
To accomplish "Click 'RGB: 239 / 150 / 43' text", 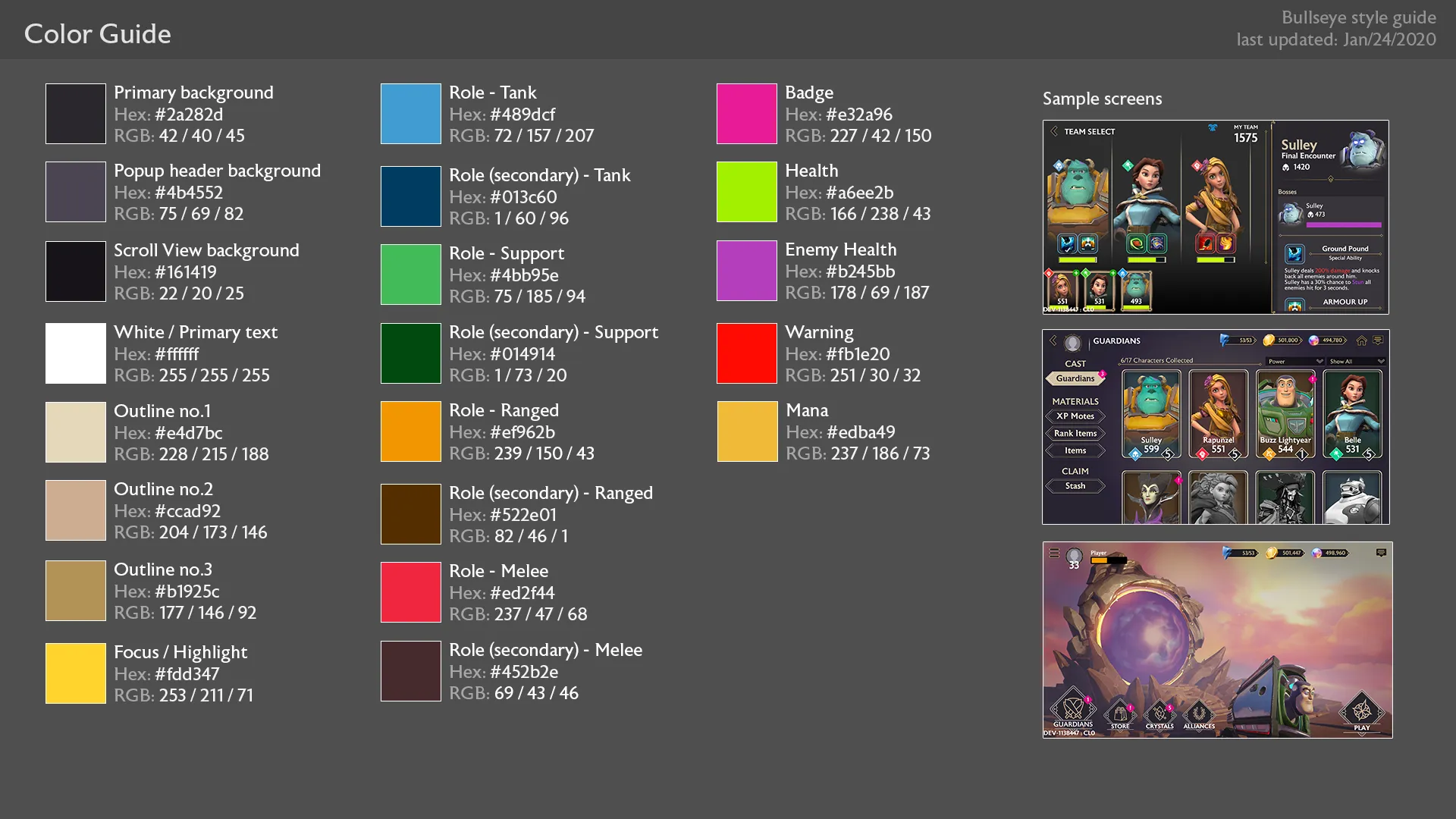I will coord(522,453).
